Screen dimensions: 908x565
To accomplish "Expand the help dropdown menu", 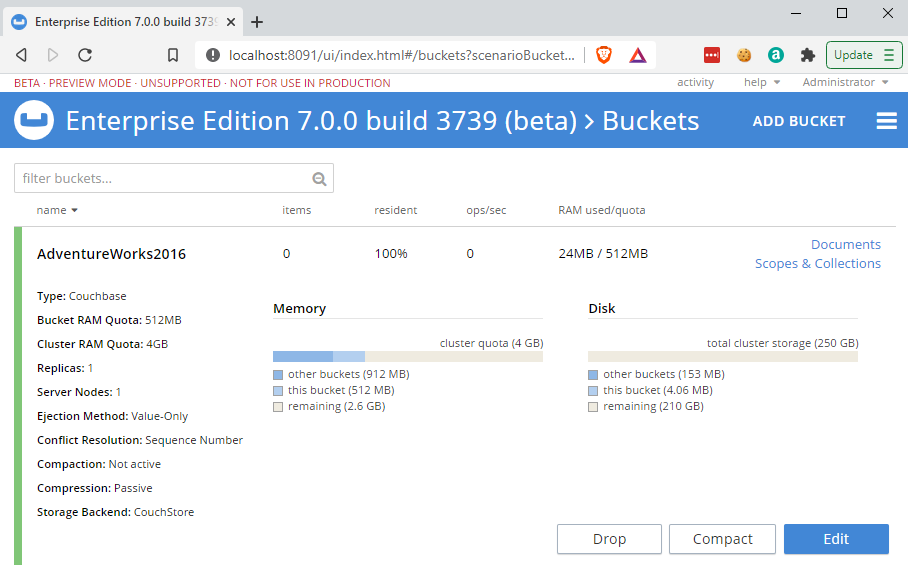I will [x=762, y=82].
